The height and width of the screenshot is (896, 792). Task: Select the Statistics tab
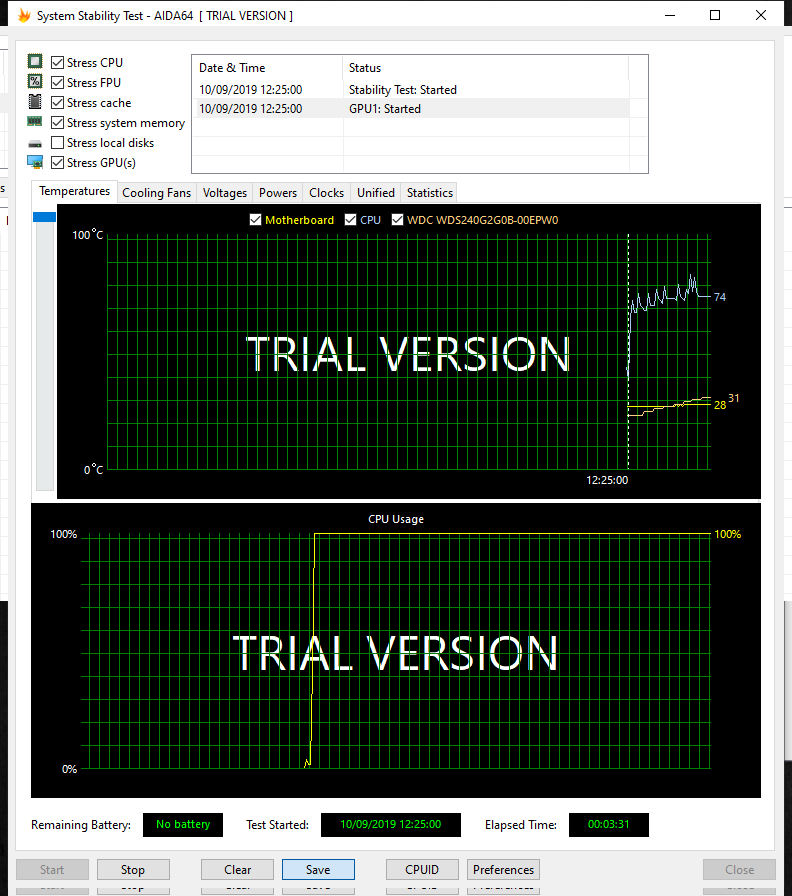pyautogui.click(x=430, y=193)
